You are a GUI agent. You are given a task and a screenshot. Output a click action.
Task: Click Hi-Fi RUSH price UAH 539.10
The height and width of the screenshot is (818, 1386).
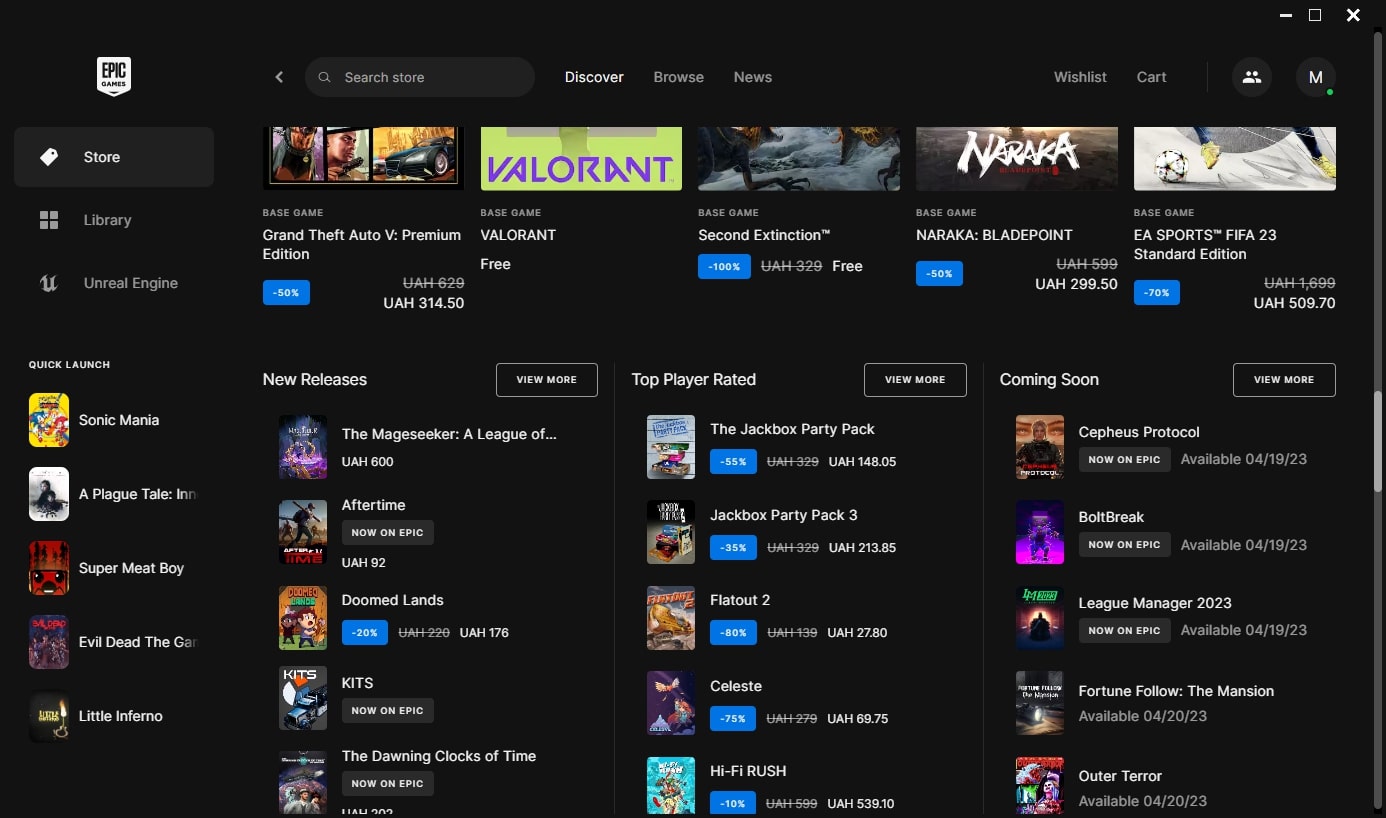tap(861, 804)
